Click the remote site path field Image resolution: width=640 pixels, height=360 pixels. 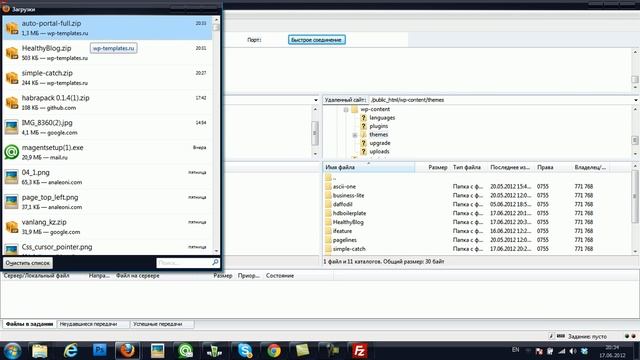[500, 100]
